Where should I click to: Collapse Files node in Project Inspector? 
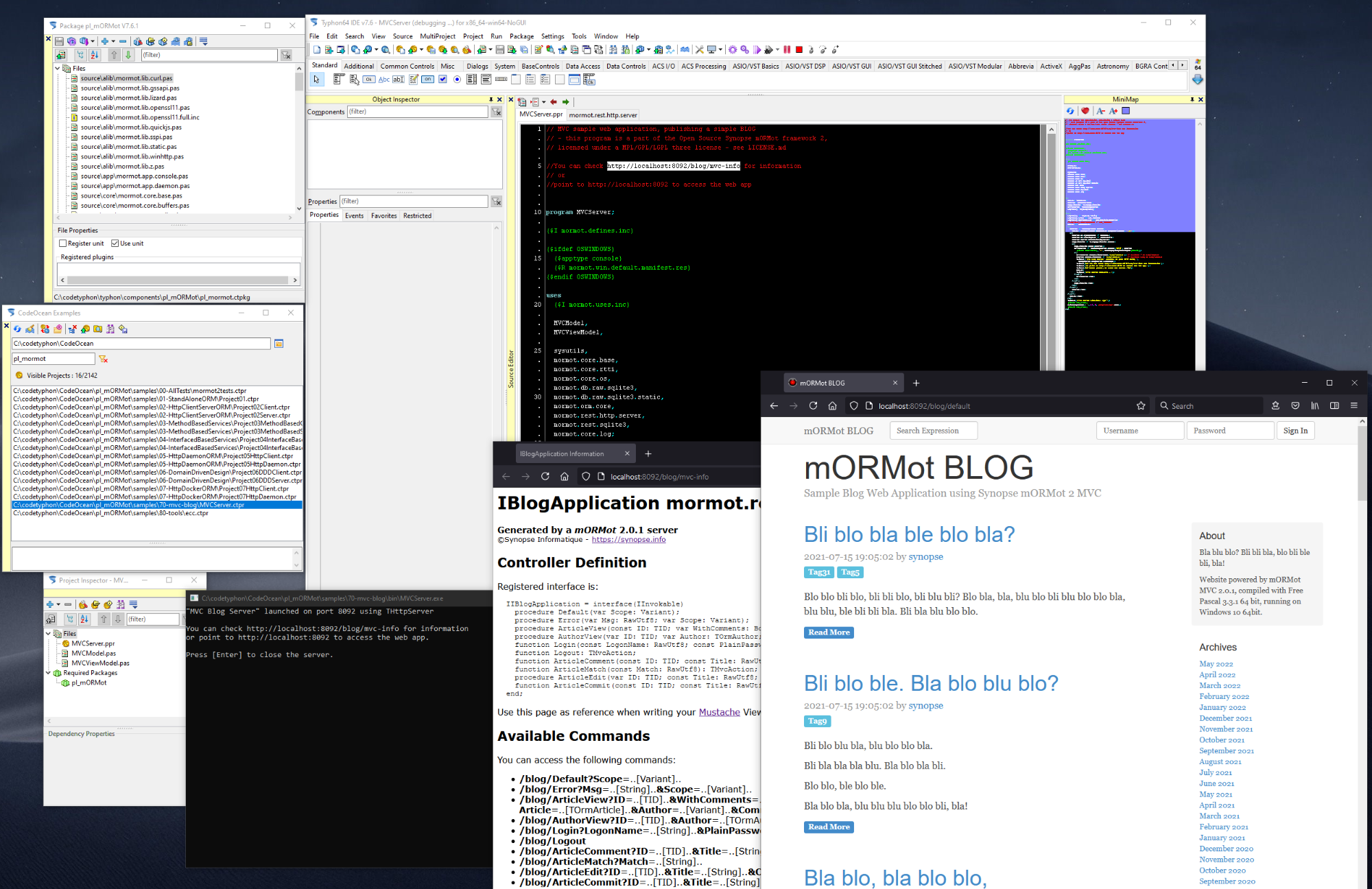48,634
